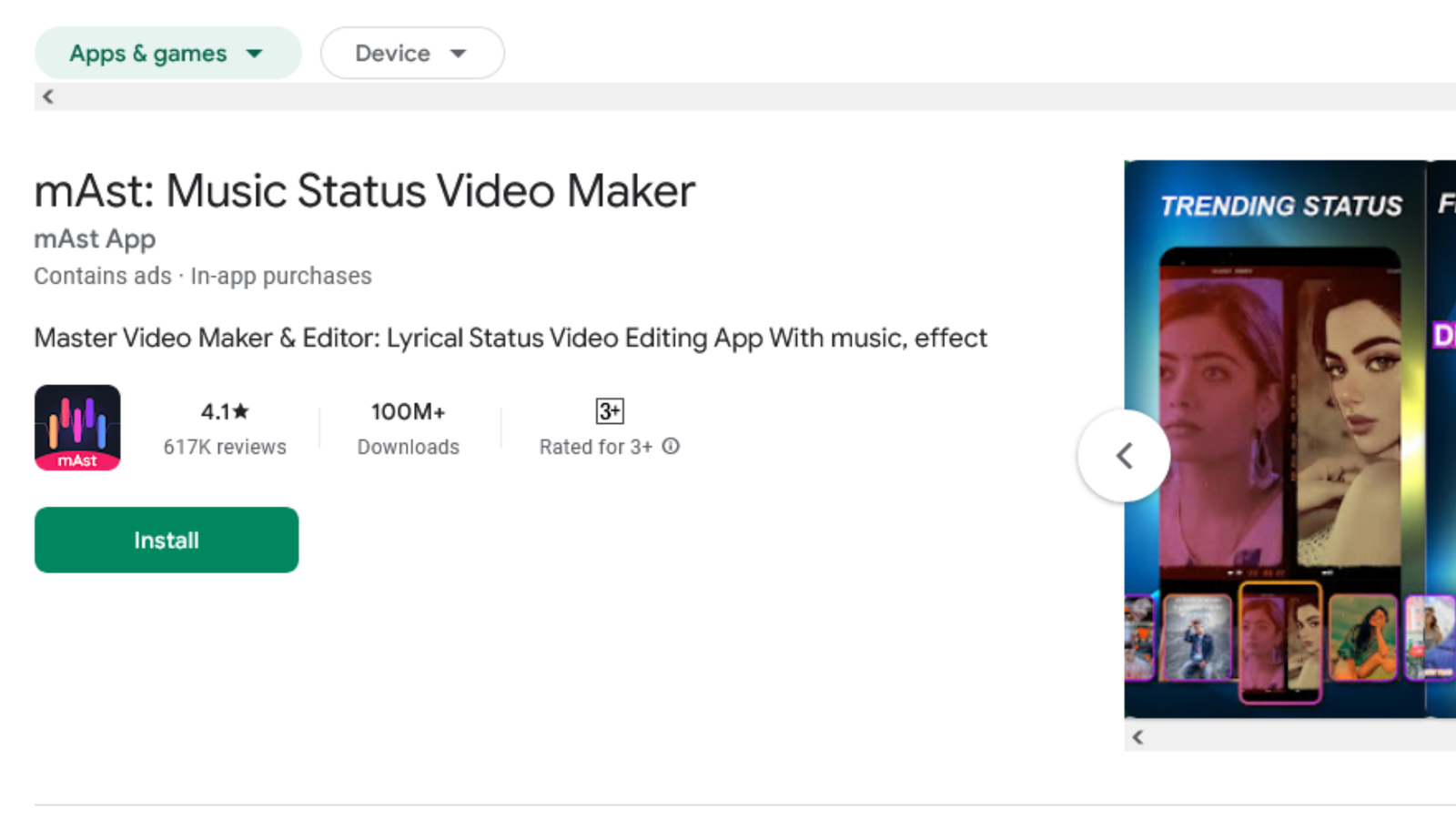Screen dimensions: 1456x819
Task: Click the 3+ content rating icon
Action: [610, 411]
